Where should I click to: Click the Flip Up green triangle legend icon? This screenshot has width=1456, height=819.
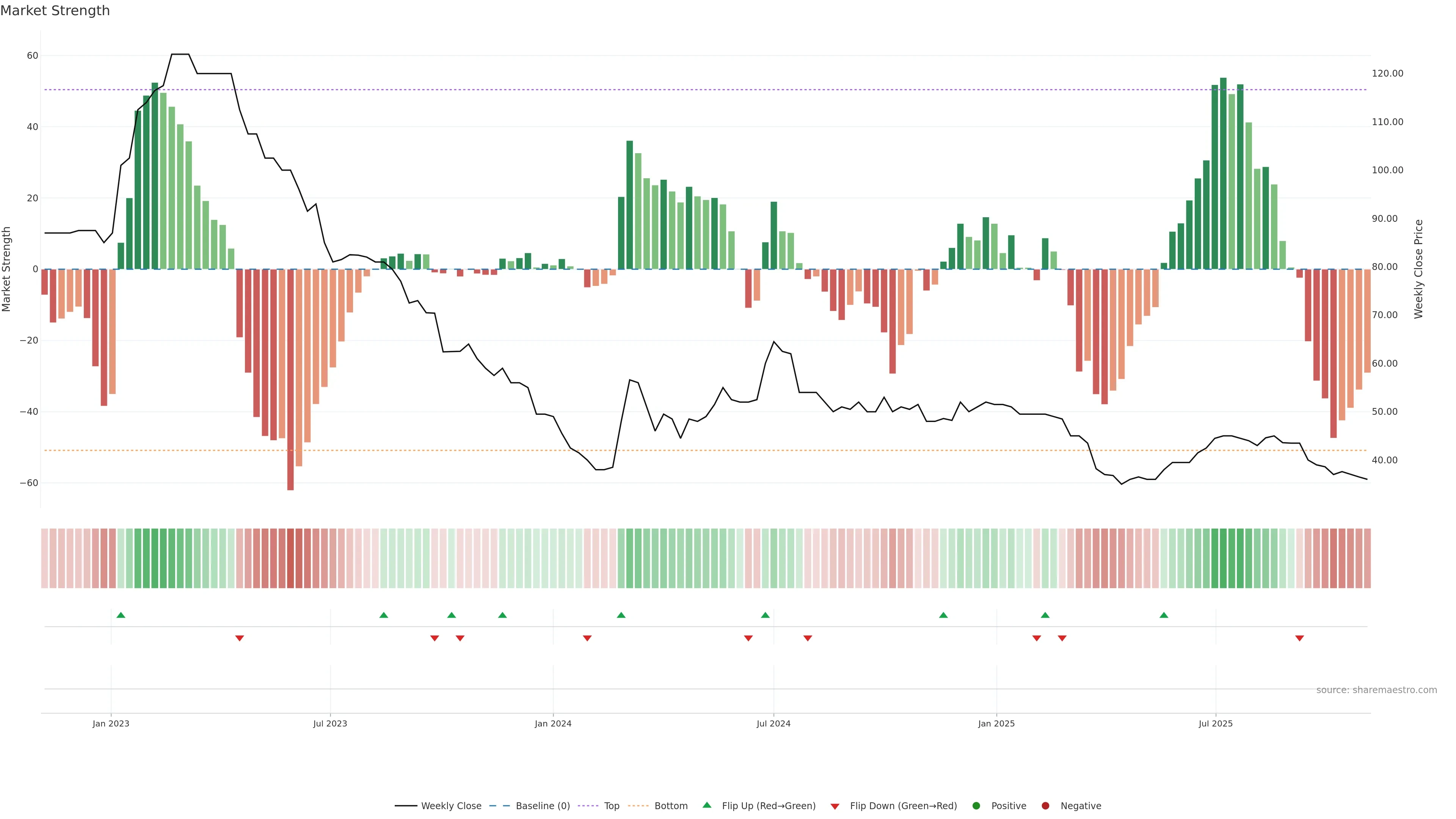click(706, 805)
